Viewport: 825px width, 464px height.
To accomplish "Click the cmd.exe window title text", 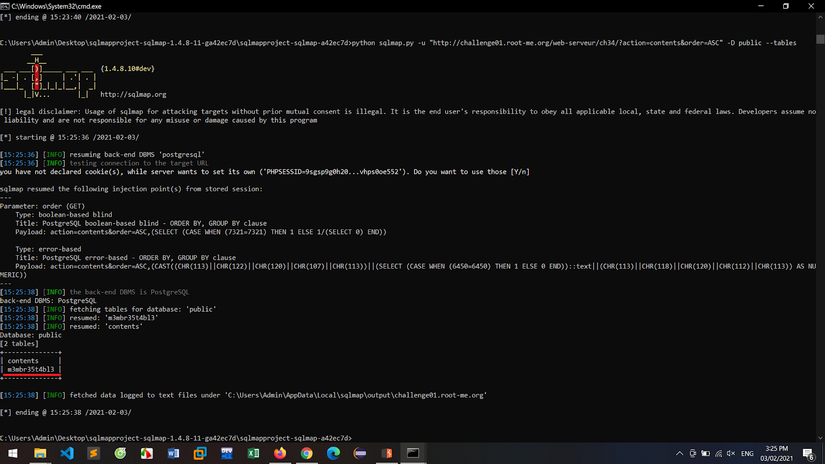I will (56, 6).
